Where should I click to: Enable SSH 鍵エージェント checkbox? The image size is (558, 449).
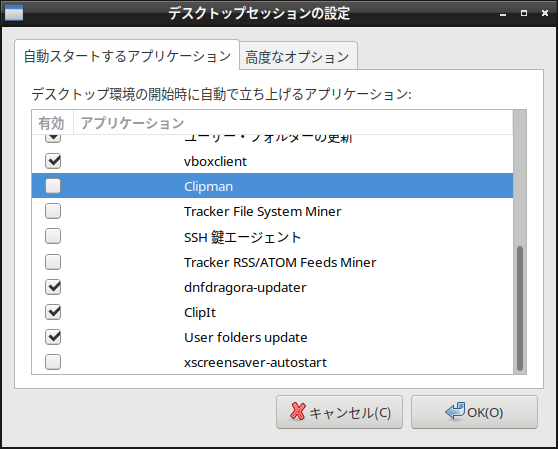click(x=53, y=236)
